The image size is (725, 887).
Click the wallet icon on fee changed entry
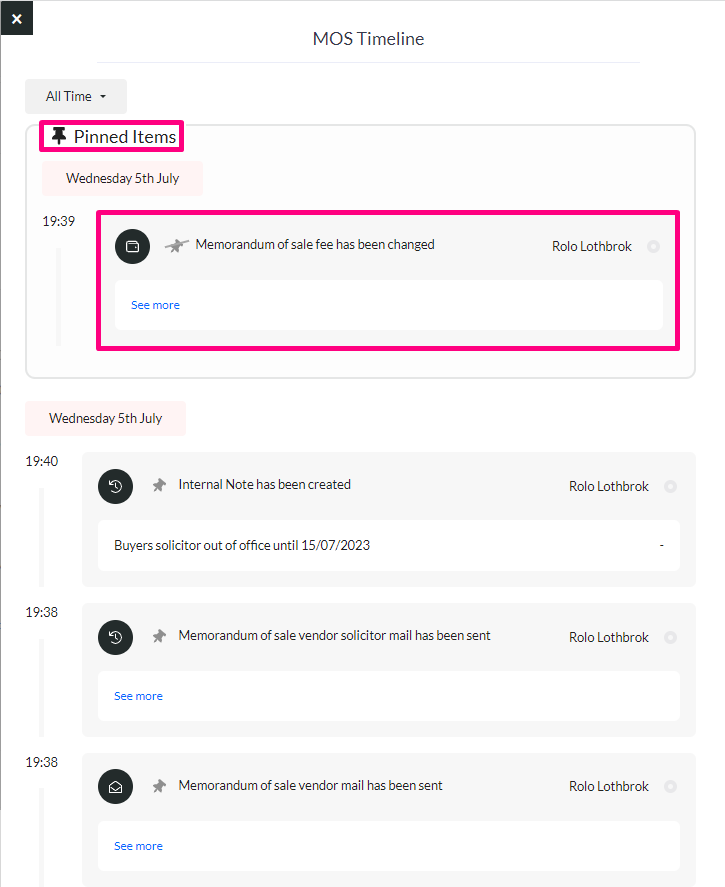point(132,246)
